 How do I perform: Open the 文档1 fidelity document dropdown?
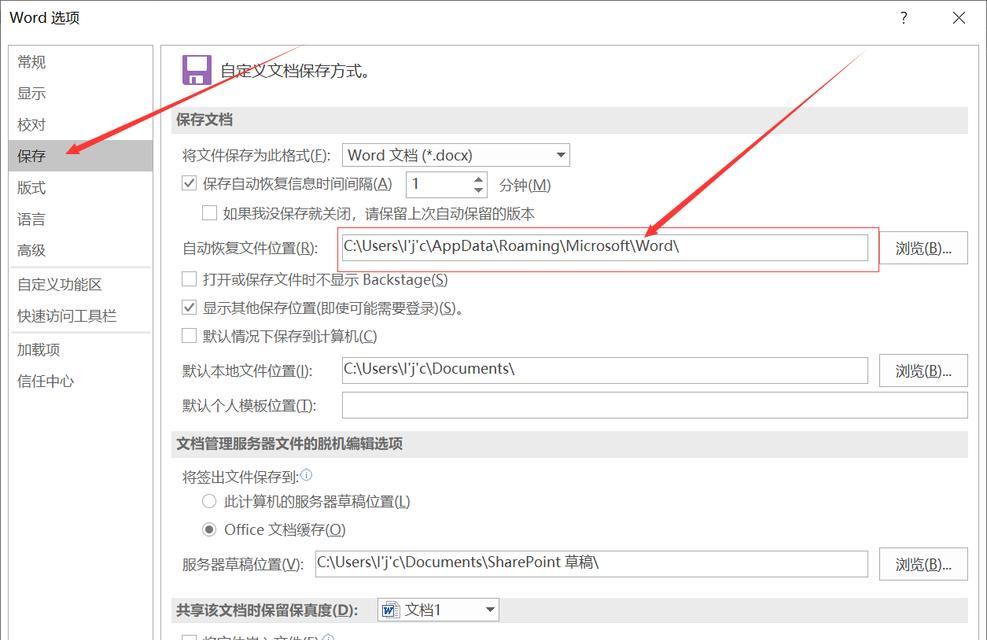pyautogui.click(x=438, y=610)
